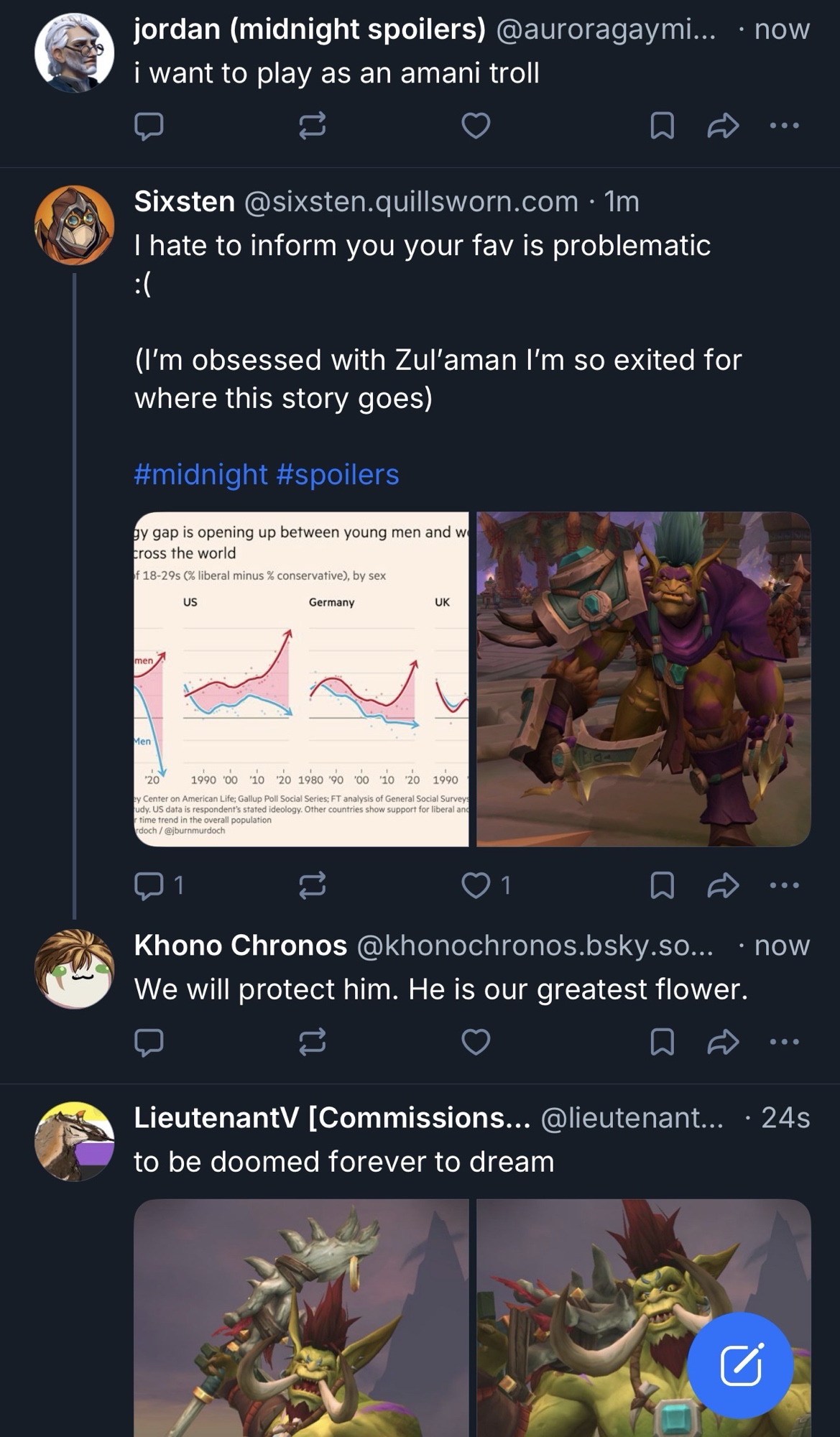Reply to Khono Chronos's post

click(149, 1042)
